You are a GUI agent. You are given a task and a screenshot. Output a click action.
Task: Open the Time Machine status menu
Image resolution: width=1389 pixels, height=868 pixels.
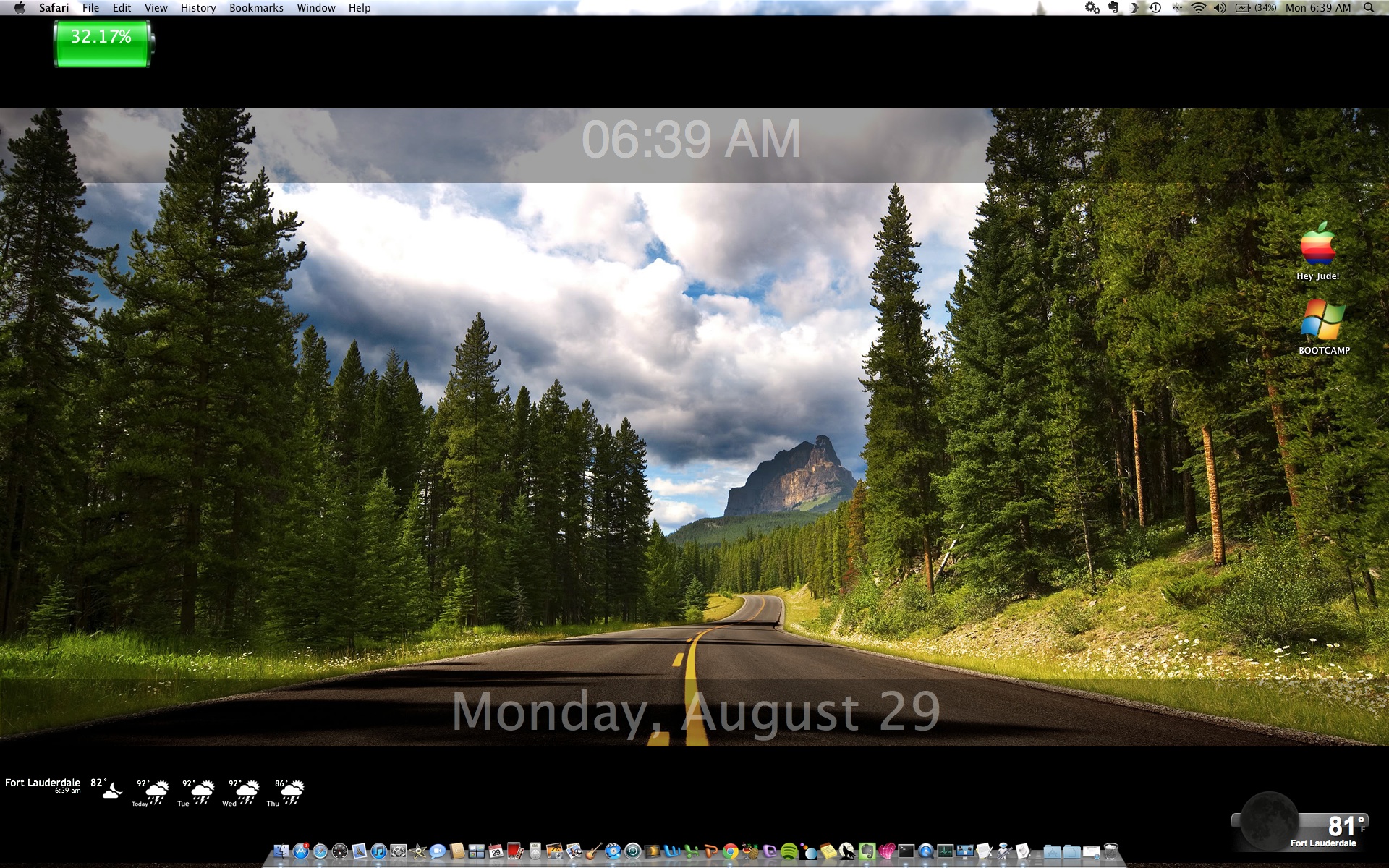tap(1155, 8)
